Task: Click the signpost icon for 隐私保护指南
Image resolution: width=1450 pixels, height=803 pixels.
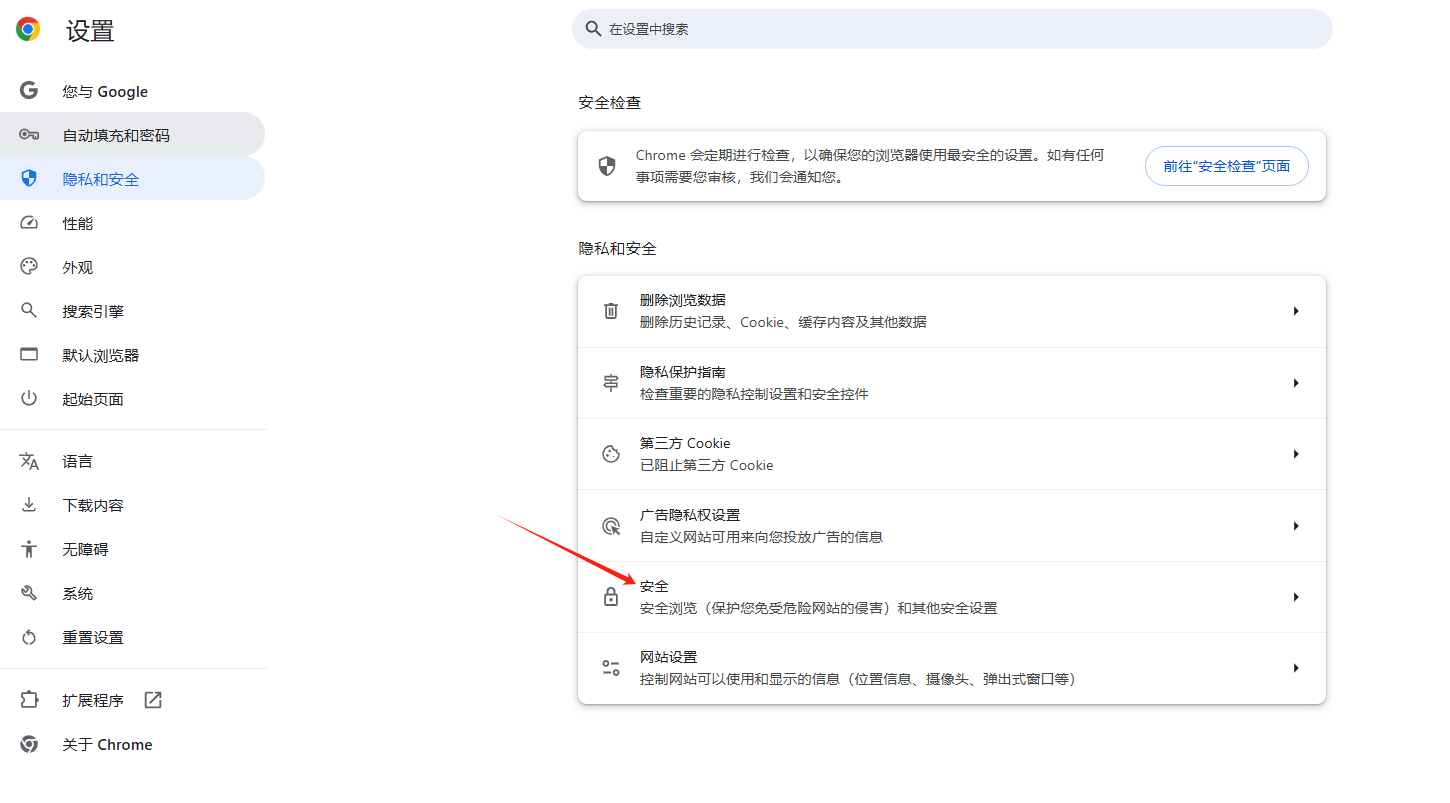Action: [x=611, y=383]
